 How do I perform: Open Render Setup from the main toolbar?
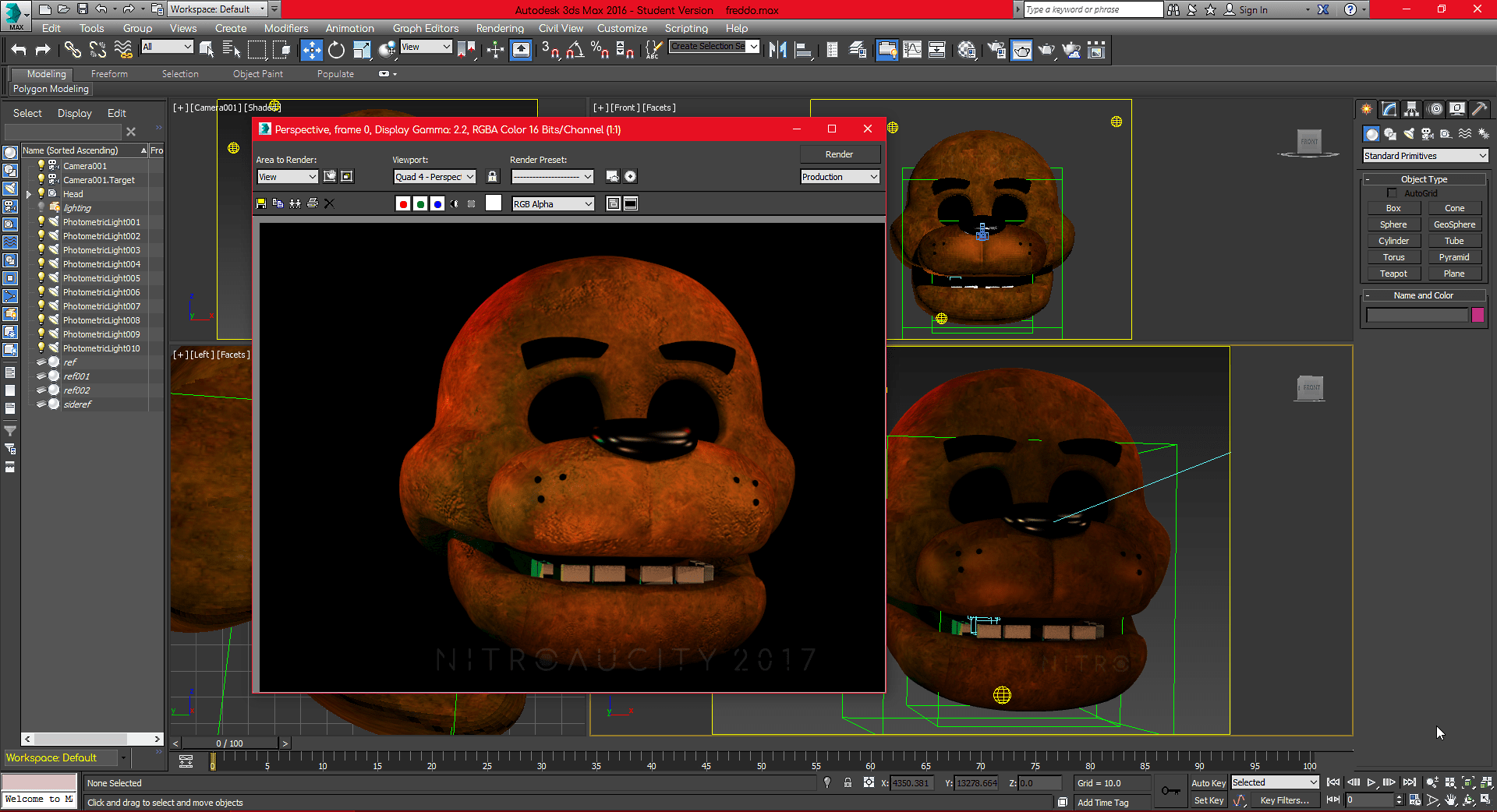click(x=996, y=50)
